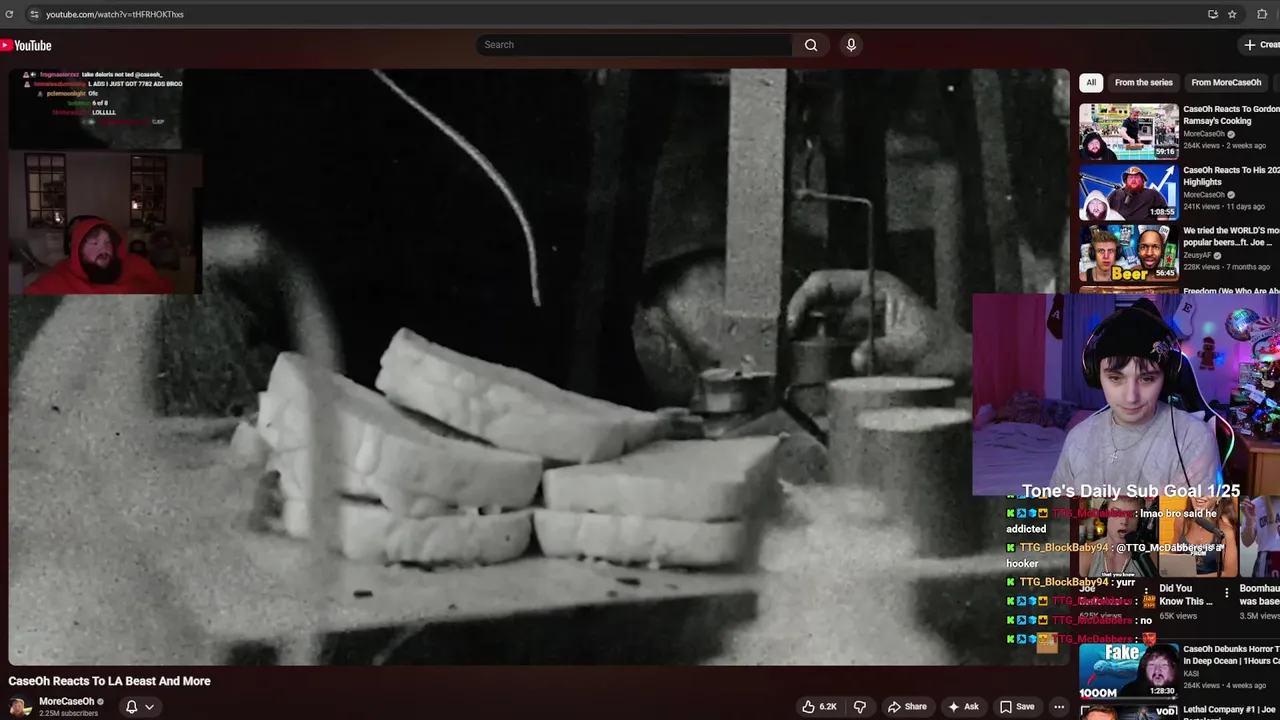Click the '241K views · 11 days ago' text
The image size is (1280, 720).
[1224, 207]
